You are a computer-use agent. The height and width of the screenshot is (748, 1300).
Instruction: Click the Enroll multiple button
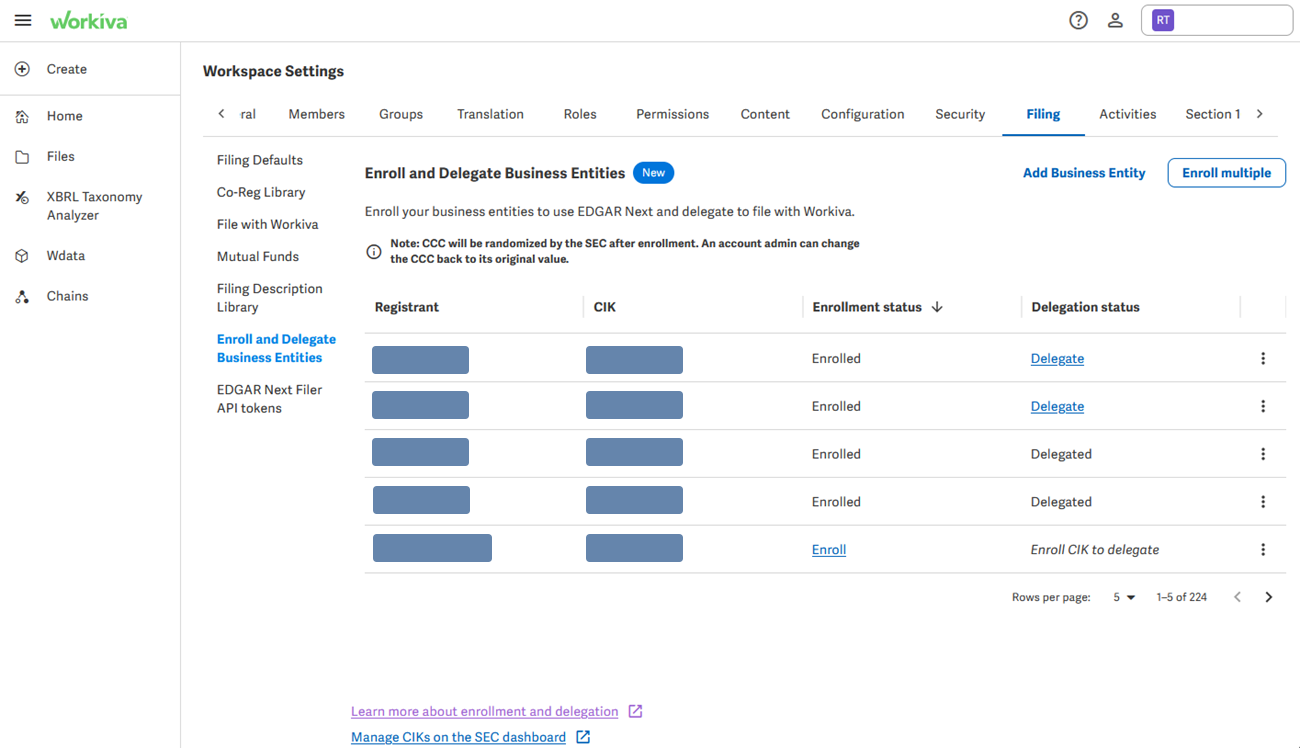tap(1227, 173)
